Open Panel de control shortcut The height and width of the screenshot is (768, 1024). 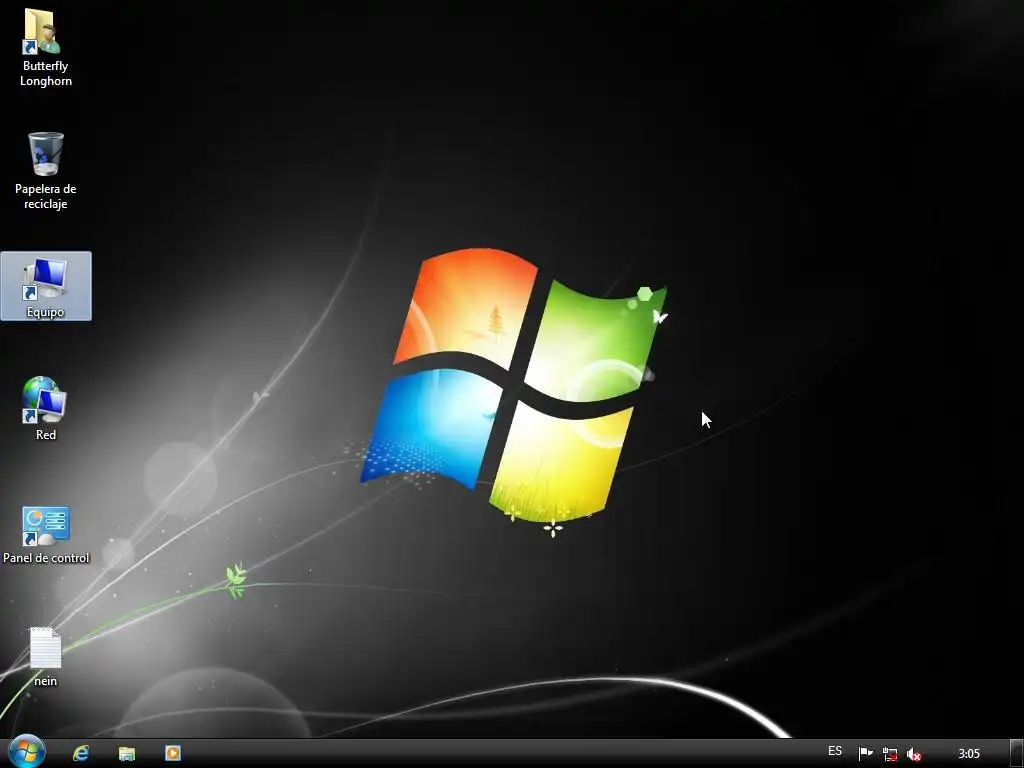coord(46,535)
